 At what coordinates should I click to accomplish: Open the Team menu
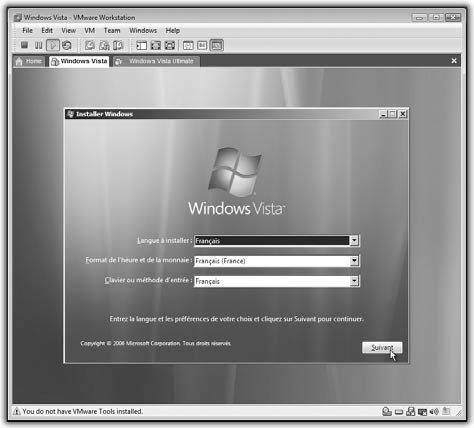point(112,31)
